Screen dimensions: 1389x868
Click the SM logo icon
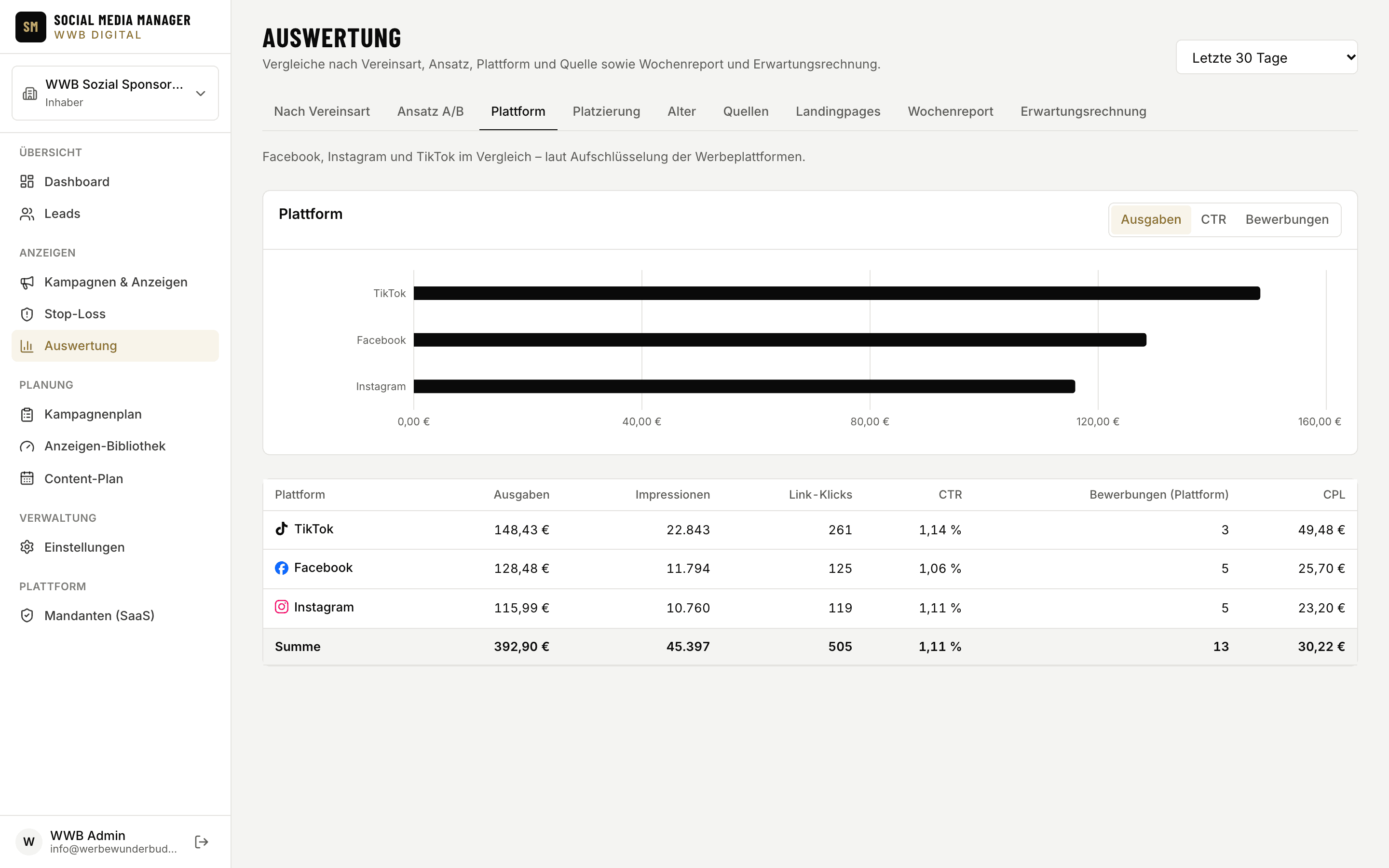(30, 27)
